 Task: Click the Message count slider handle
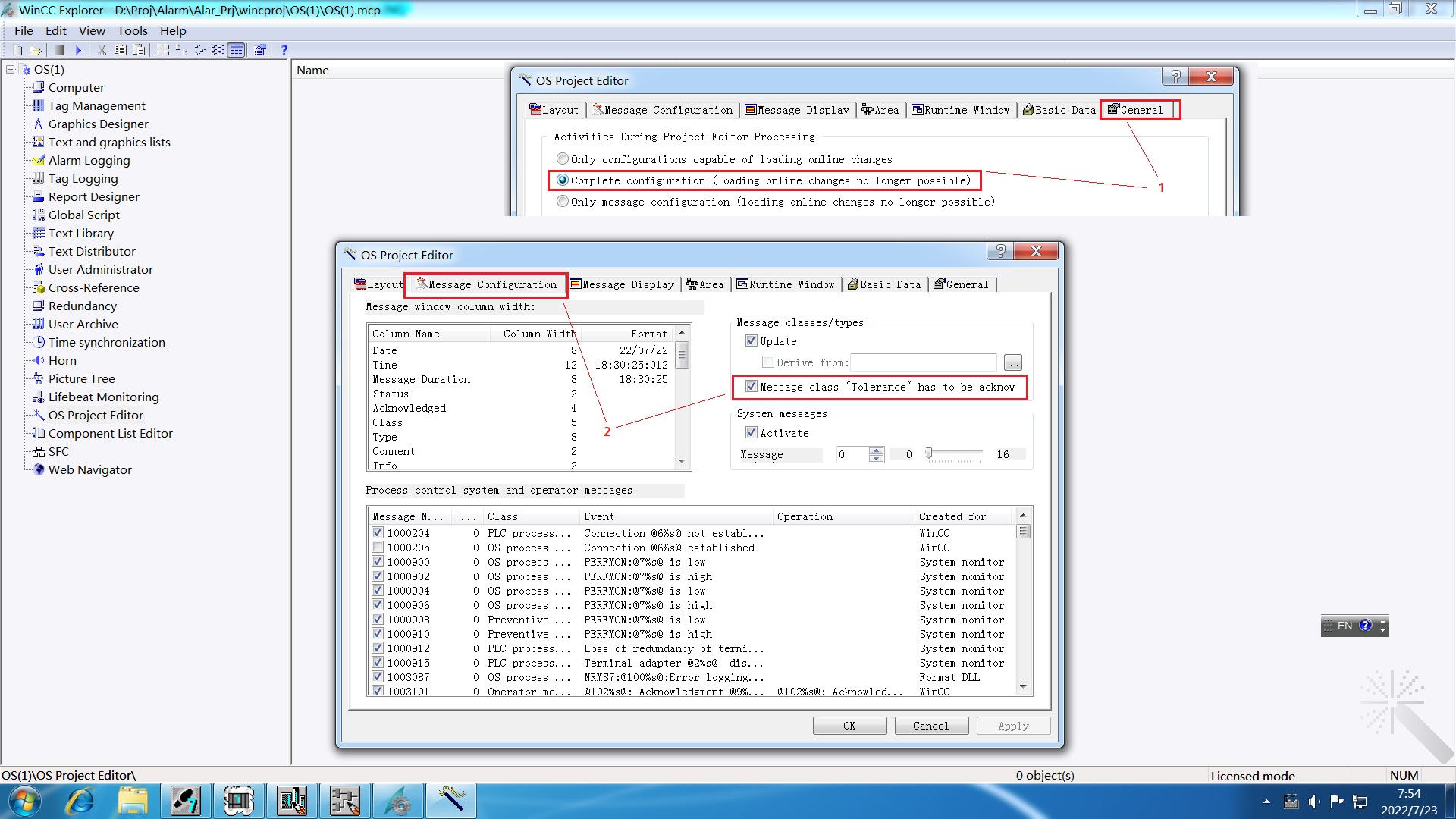[x=929, y=453]
